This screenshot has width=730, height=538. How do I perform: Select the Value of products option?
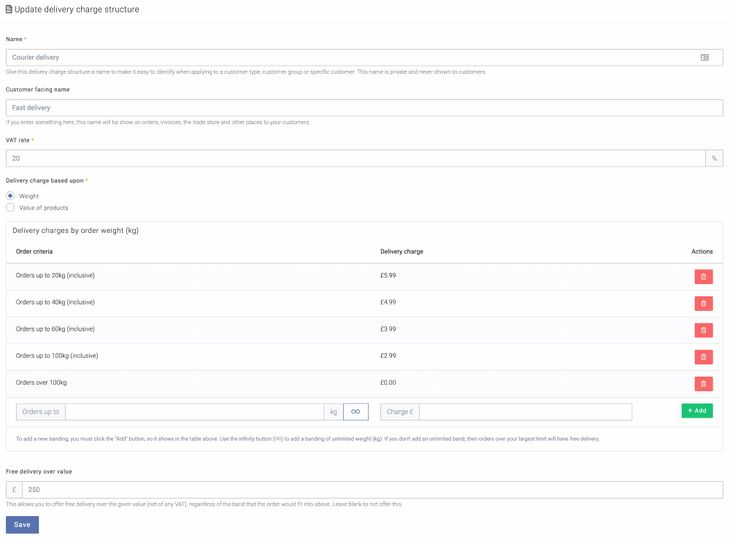pyautogui.click(x=11, y=208)
